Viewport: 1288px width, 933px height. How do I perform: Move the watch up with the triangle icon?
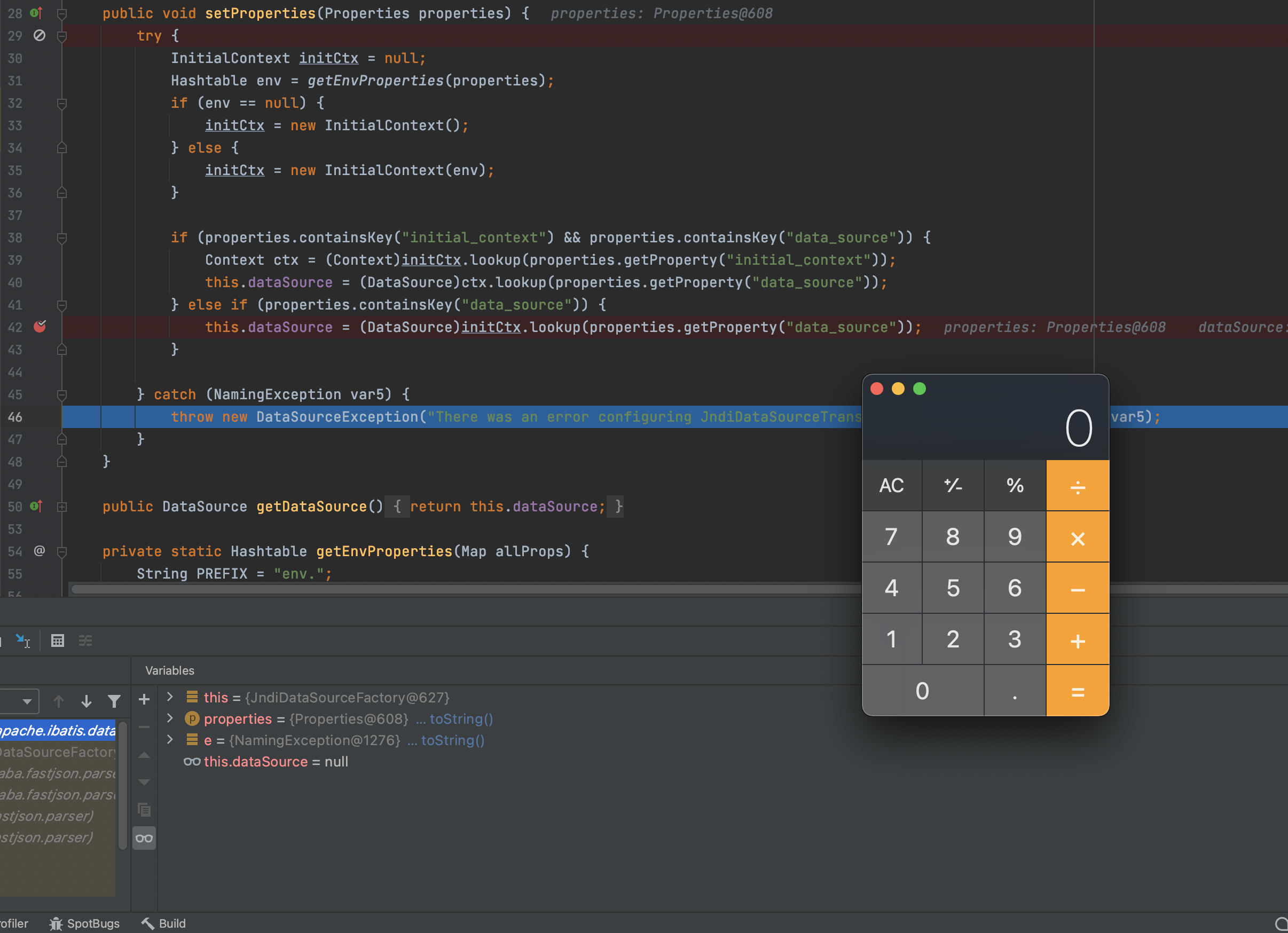[x=144, y=755]
